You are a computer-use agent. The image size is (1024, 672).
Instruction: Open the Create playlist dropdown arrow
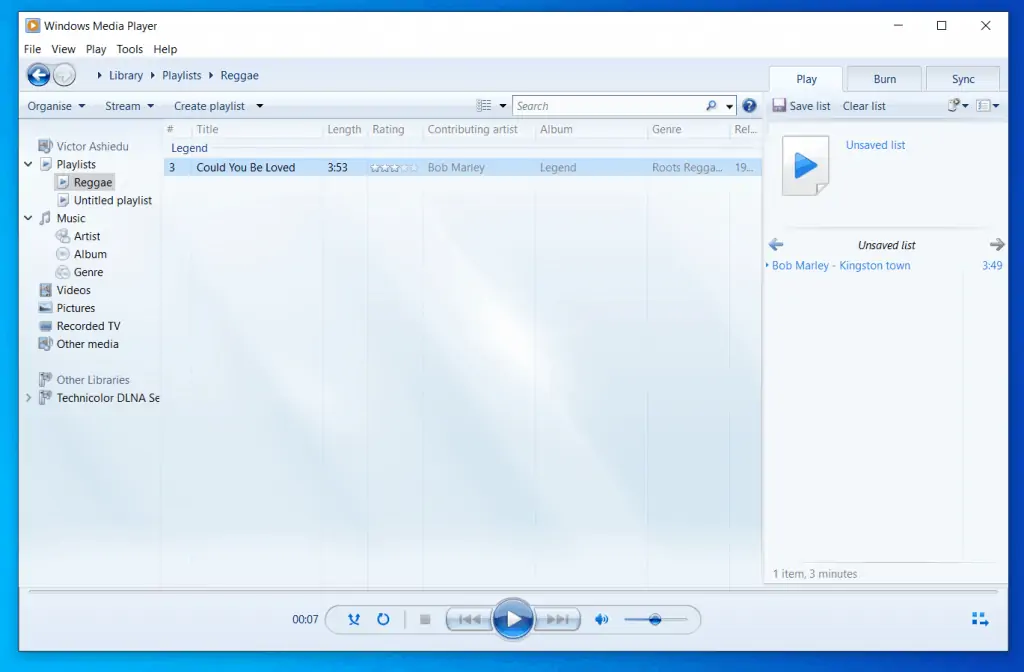(x=258, y=106)
